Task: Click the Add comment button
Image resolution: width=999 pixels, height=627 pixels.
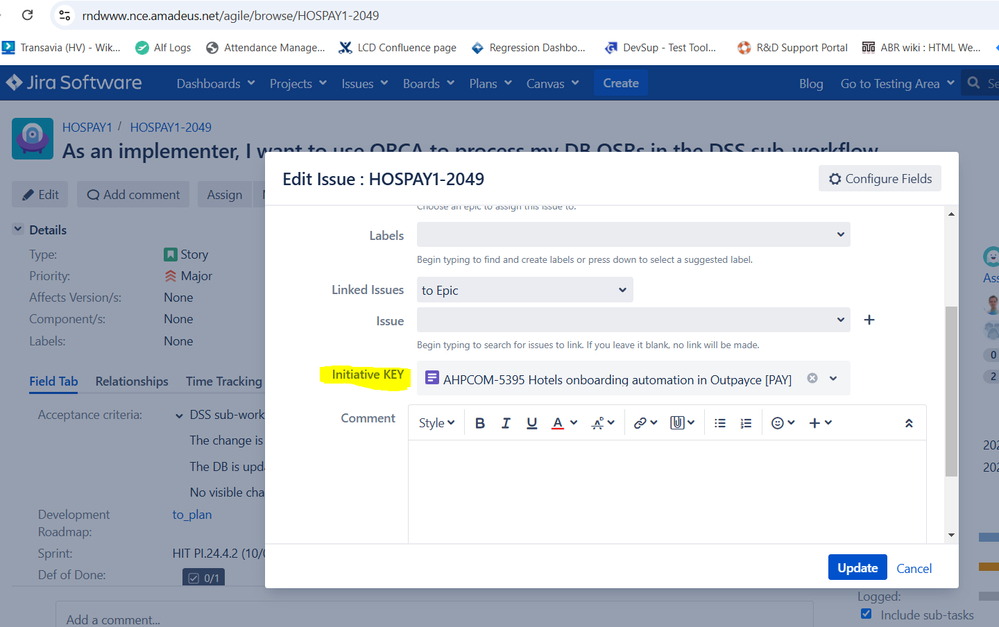Action: pos(133,195)
